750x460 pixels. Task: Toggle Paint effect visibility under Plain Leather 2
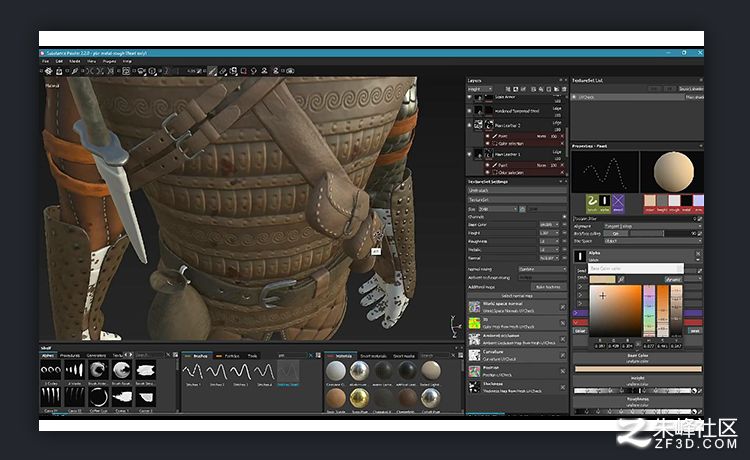[x=488, y=136]
